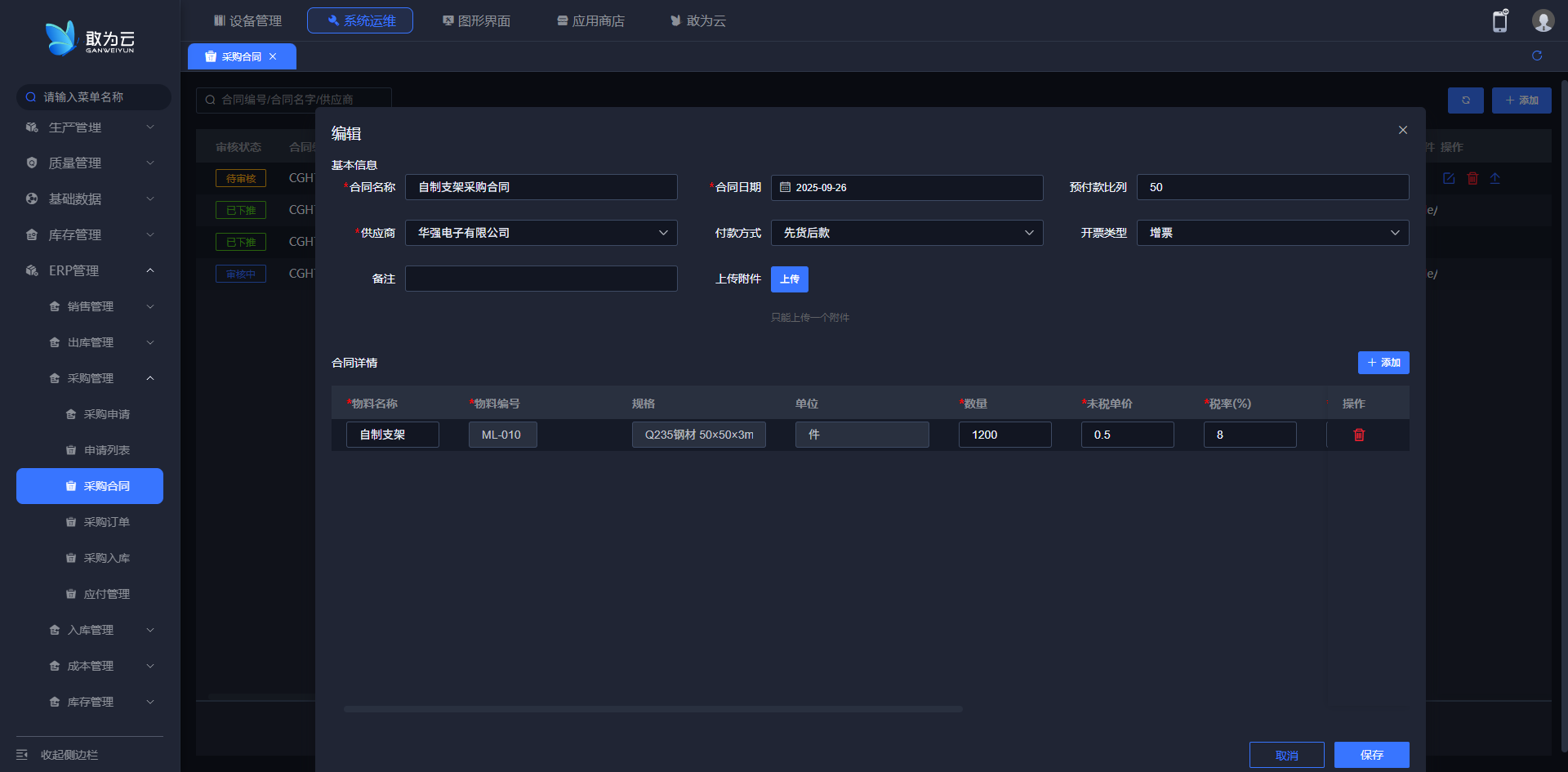Click the 收起侧边栏 collapse icon
The height and width of the screenshot is (772, 1568).
click(23, 754)
